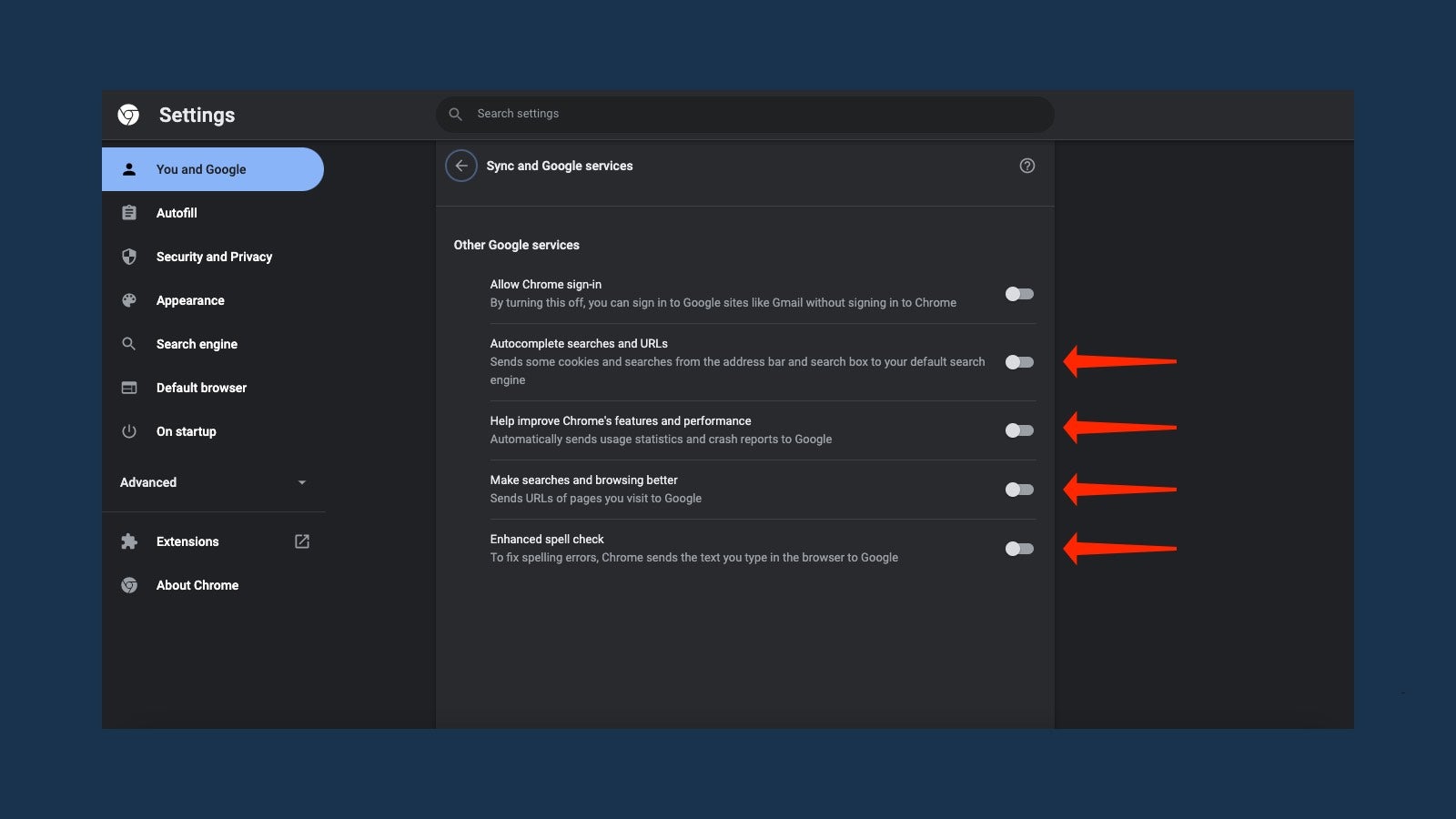The width and height of the screenshot is (1456, 819).
Task: Click Help improve Chrome's features label text
Action: click(621, 420)
